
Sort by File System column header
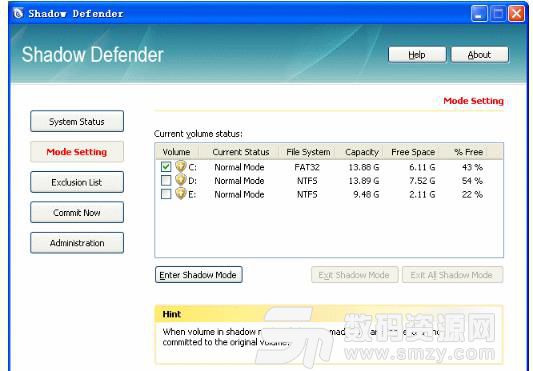point(308,152)
